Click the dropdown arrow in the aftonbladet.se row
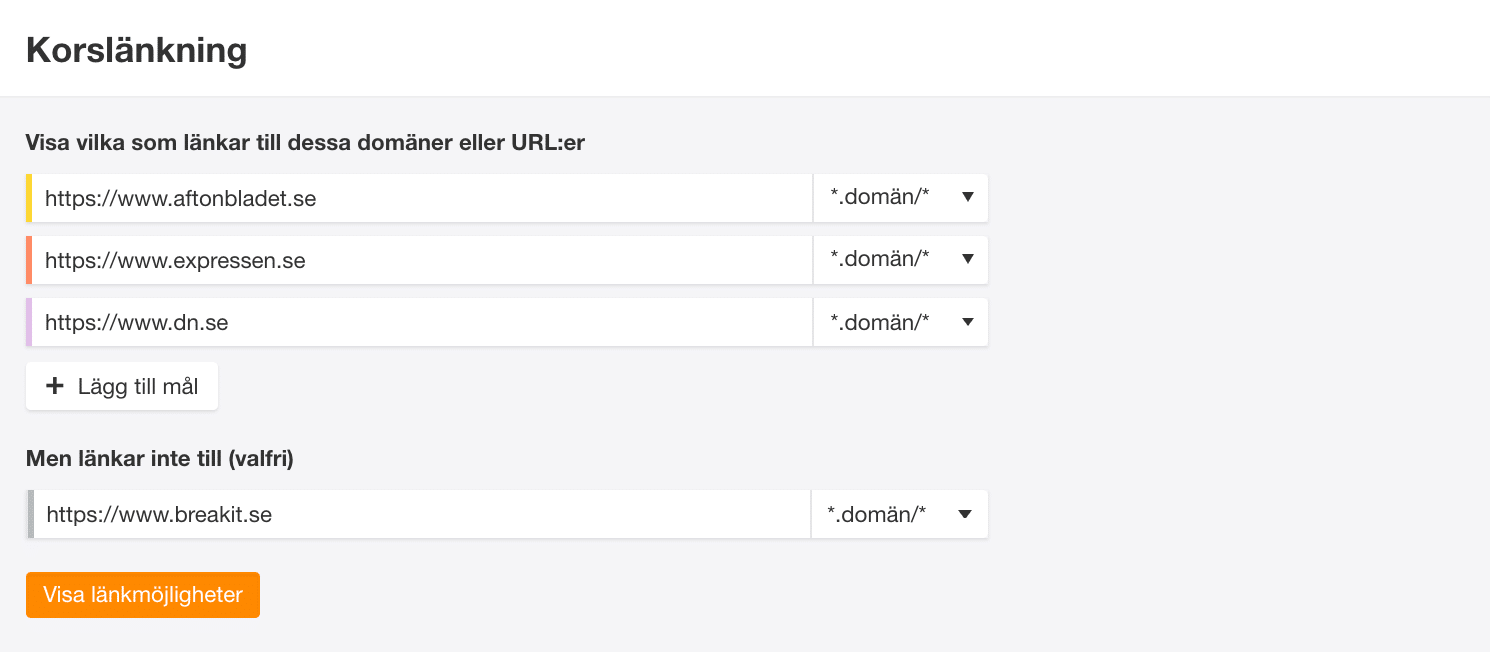1490x652 pixels. (967, 198)
